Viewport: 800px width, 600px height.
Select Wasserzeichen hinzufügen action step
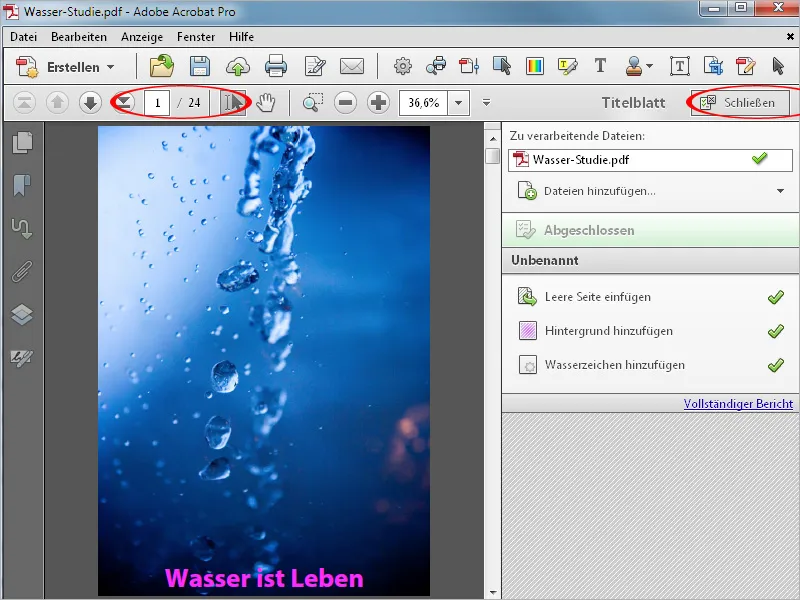651,365
